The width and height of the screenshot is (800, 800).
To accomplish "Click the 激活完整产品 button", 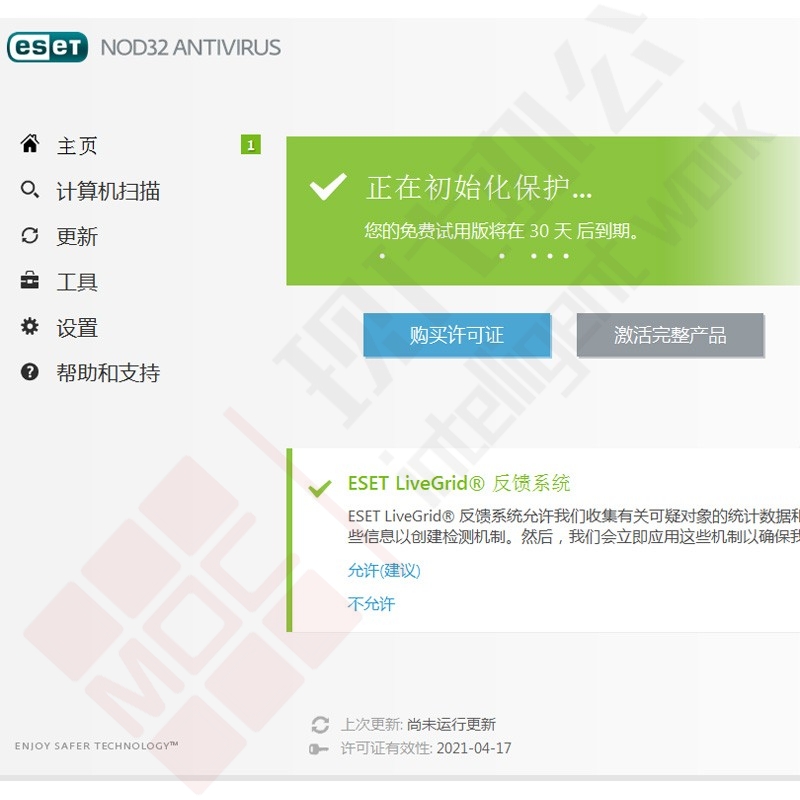I will click(x=670, y=335).
